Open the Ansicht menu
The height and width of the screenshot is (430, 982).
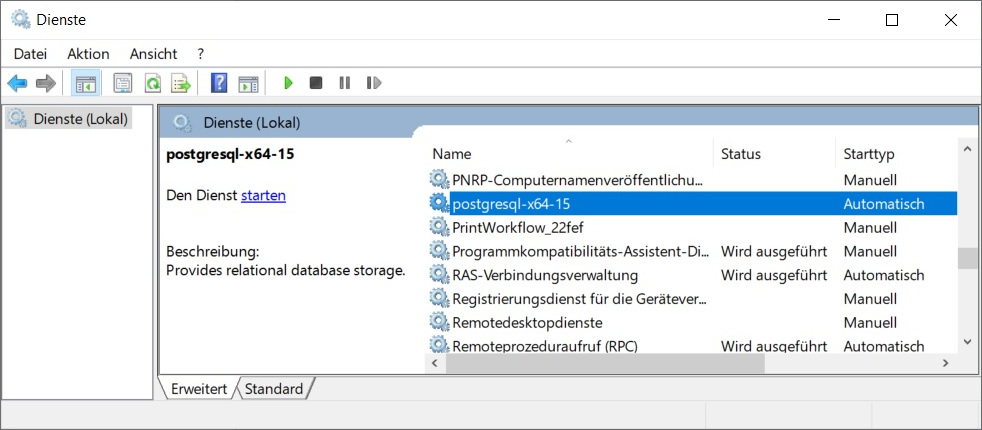click(153, 54)
